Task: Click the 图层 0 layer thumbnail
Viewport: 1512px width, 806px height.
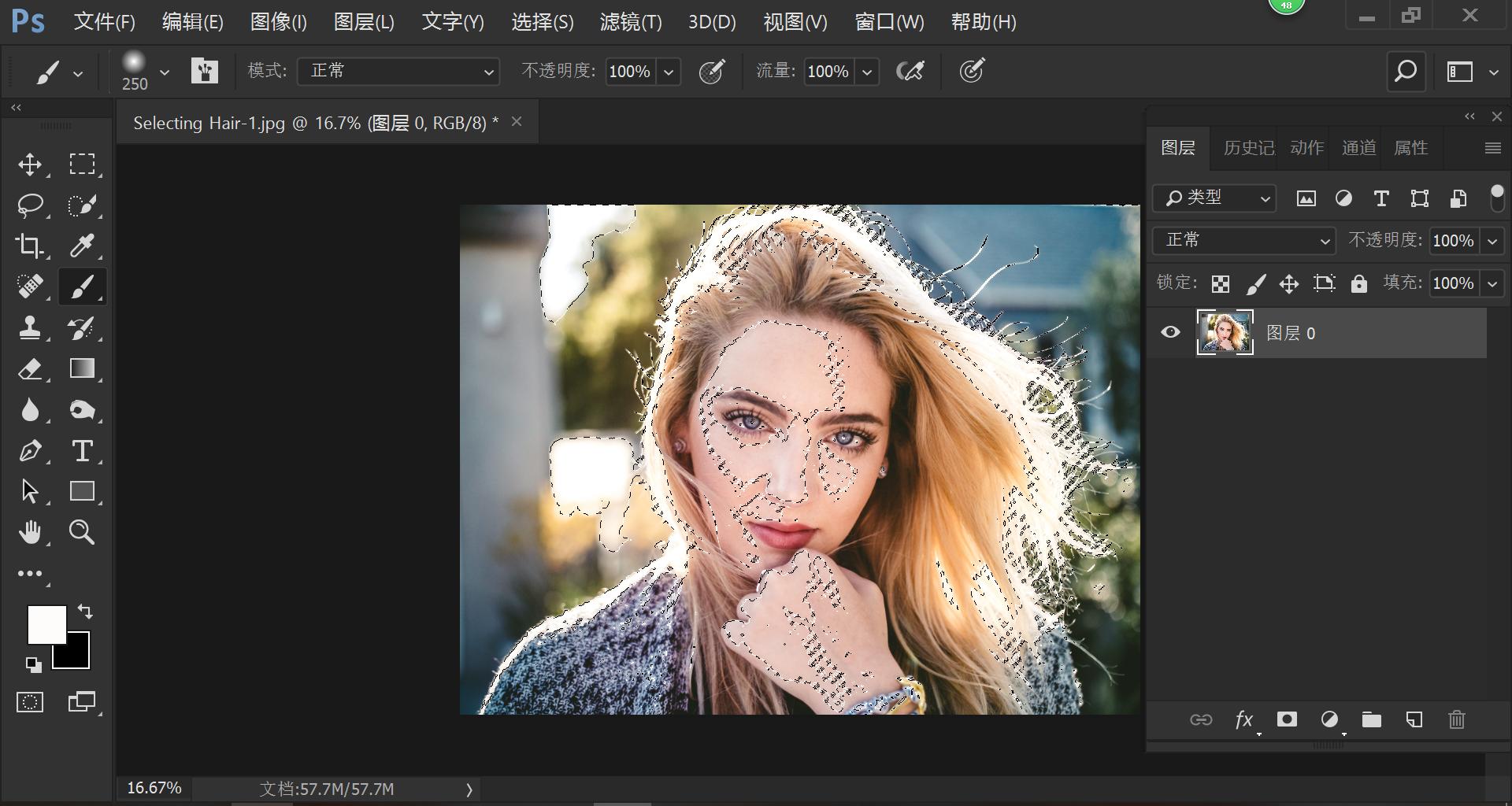Action: [x=1225, y=332]
